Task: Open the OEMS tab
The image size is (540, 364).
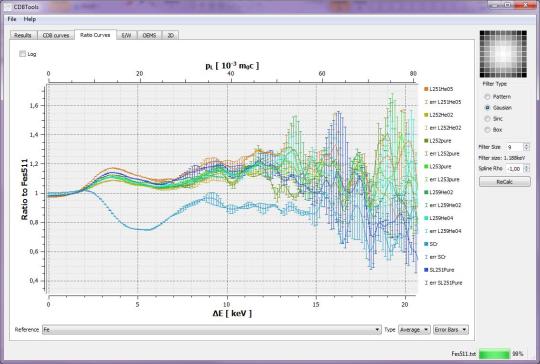Action: click(x=149, y=35)
